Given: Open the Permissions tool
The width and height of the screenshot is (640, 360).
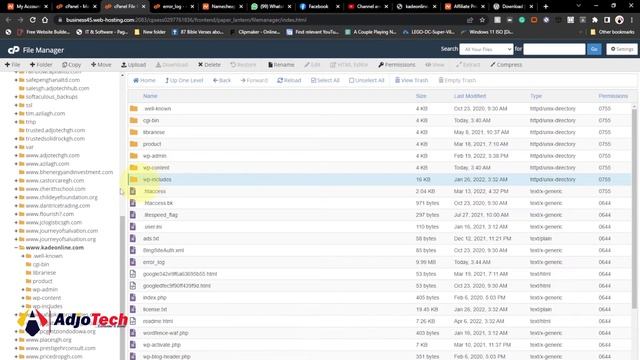Looking at the screenshot, I should tap(396, 64).
